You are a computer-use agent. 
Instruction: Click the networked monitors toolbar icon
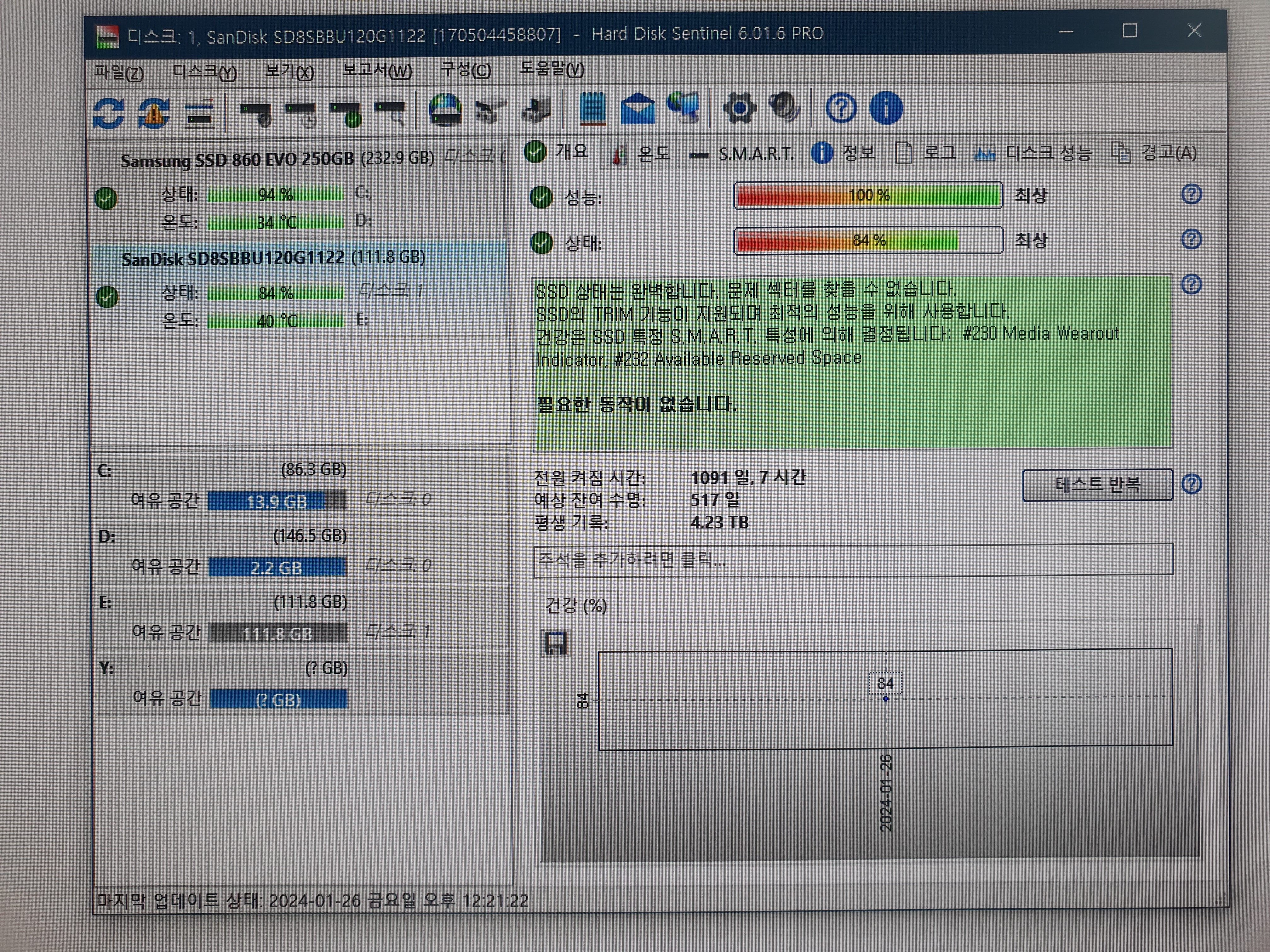pos(684,108)
